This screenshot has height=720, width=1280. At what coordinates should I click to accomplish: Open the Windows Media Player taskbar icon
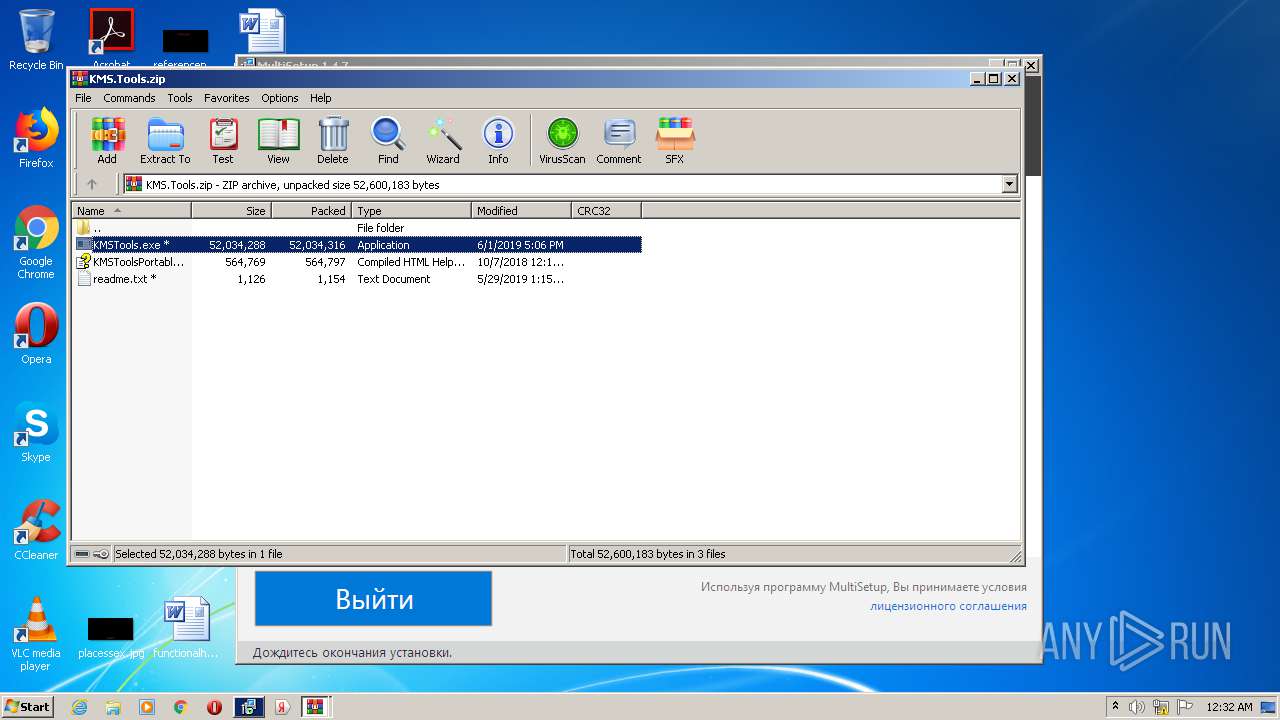(147, 707)
